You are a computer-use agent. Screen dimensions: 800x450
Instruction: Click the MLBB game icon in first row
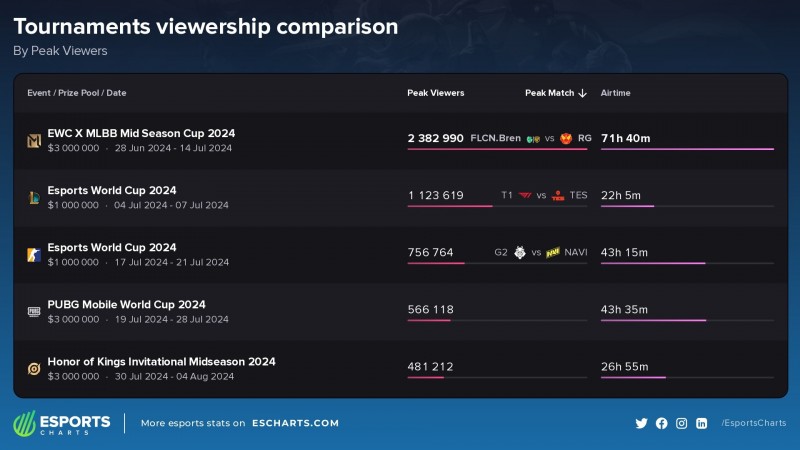point(33,141)
